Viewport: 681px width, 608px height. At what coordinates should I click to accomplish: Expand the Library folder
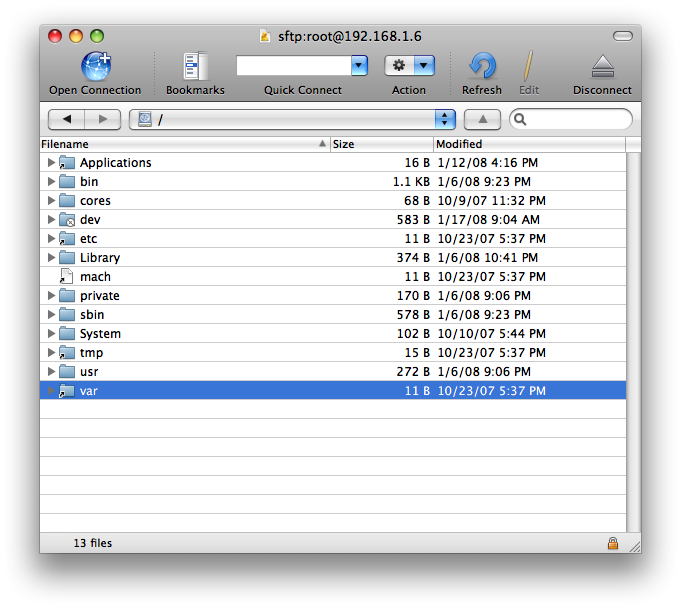51,258
